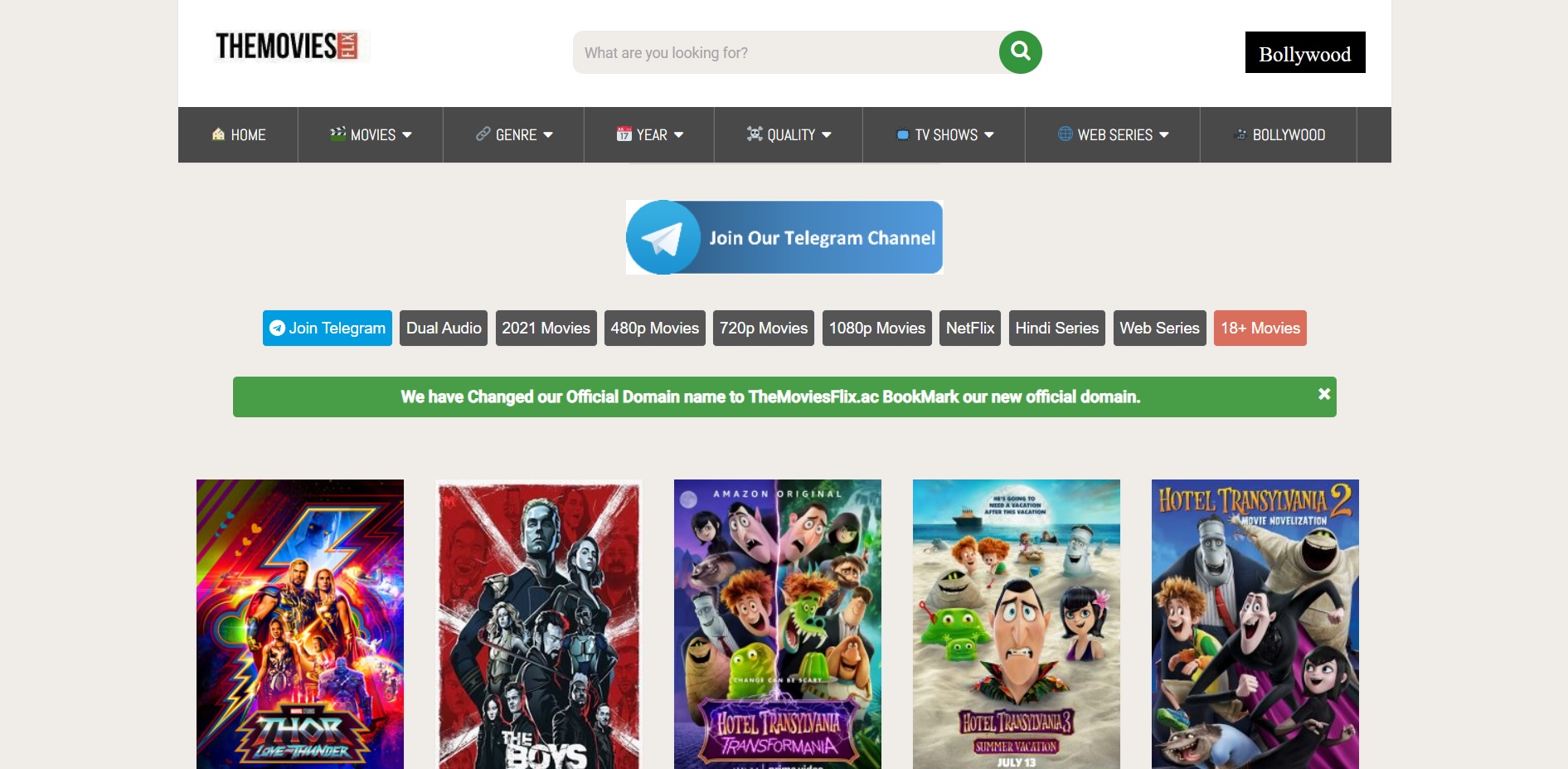This screenshot has width=1568, height=769.
Task: Click the domain change announcement text
Action: tap(770, 397)
